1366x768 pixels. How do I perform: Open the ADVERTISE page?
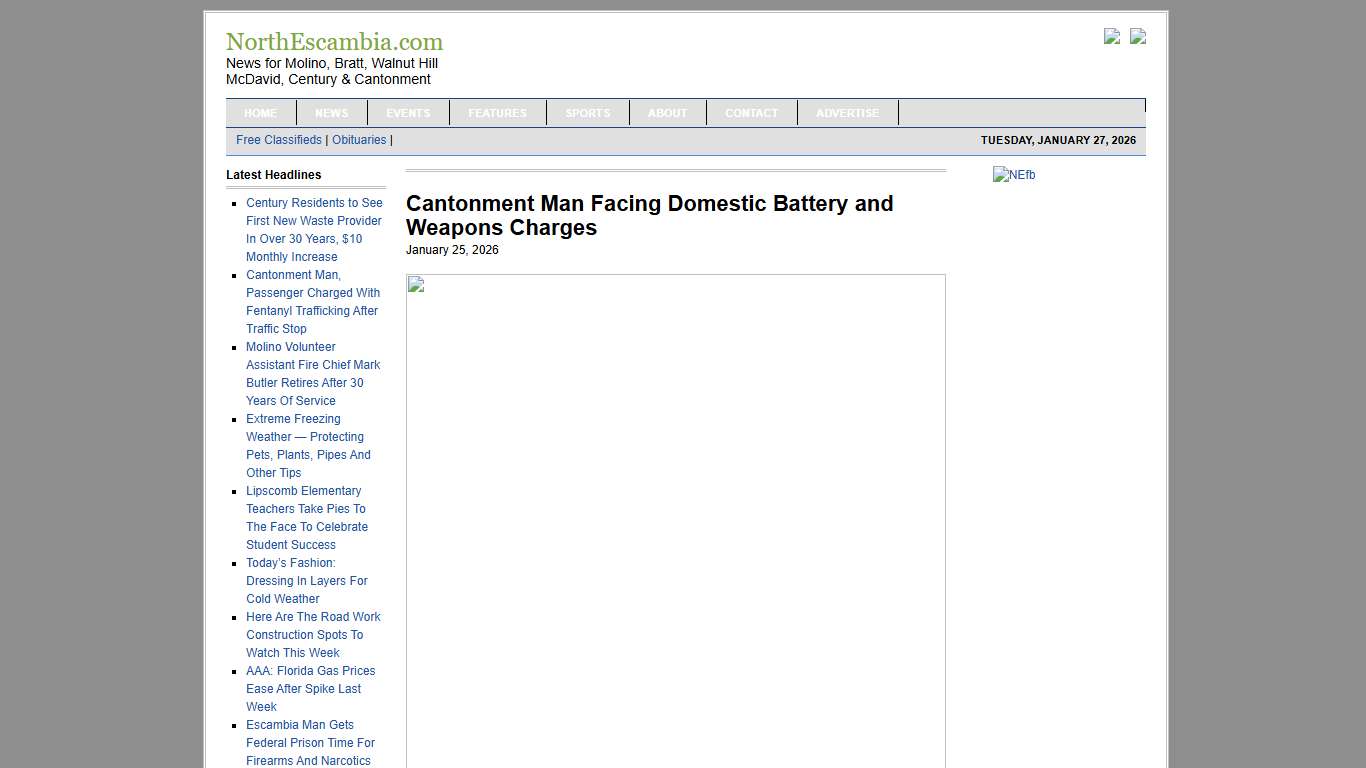coord(847,112)
